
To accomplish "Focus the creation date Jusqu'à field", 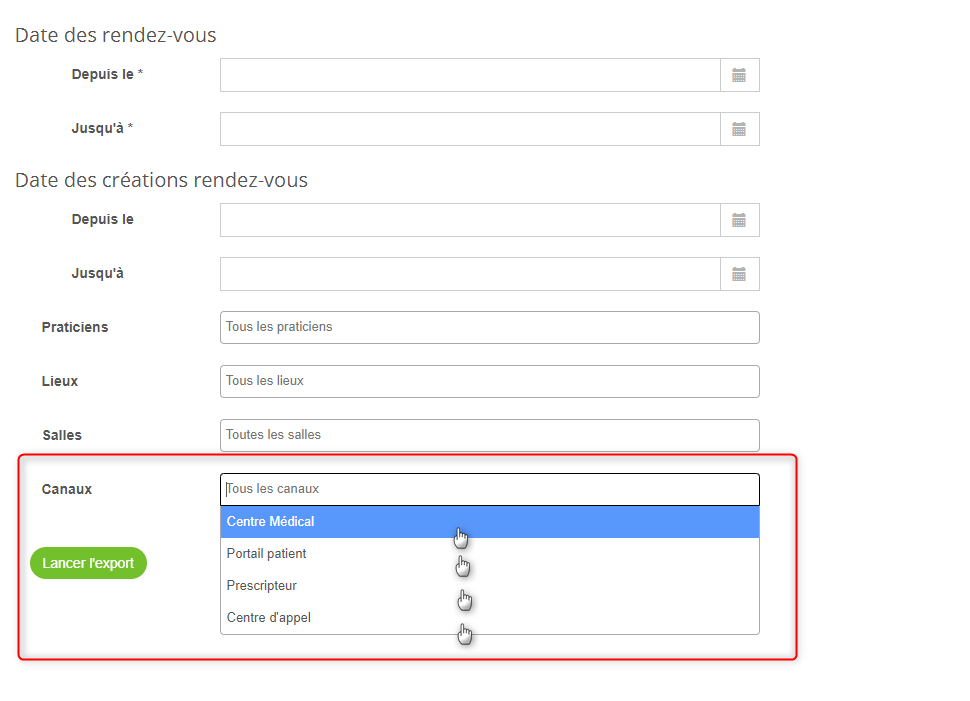I will pyautogui.click(x=470, y=274).
